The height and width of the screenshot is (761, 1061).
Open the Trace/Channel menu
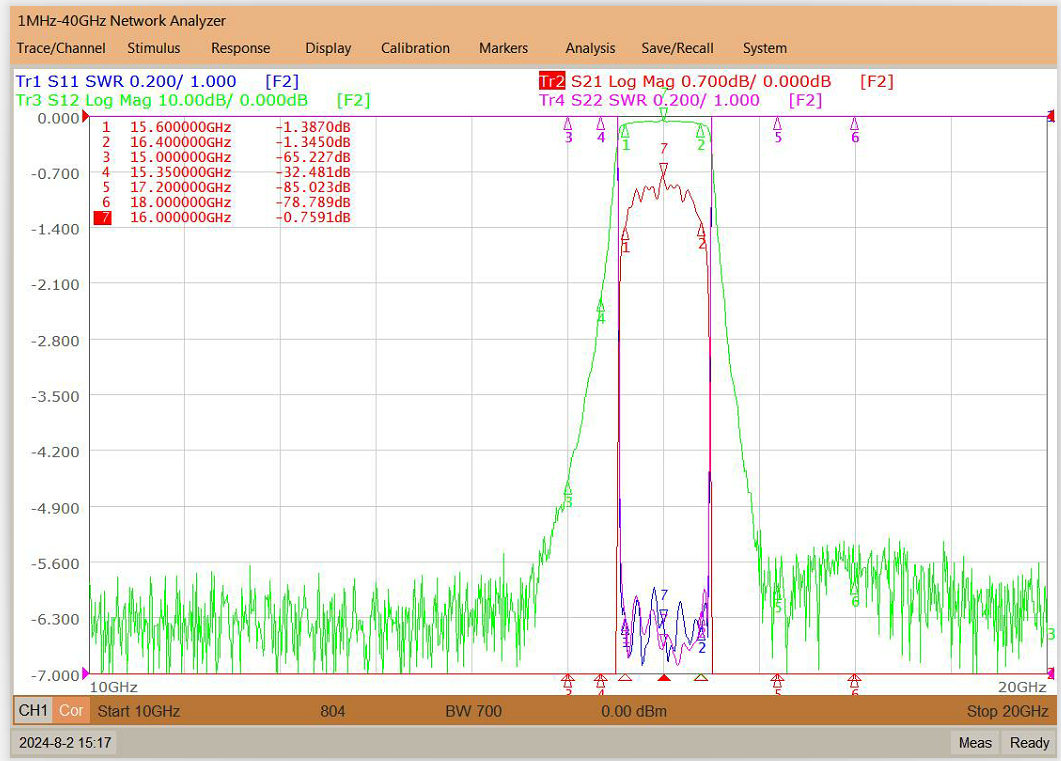point(61,48)
